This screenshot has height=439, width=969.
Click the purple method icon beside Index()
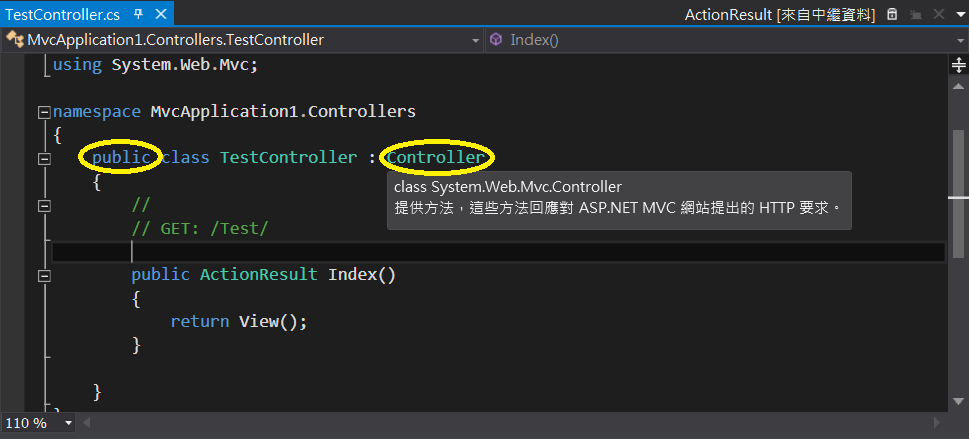tap(496, 40)
